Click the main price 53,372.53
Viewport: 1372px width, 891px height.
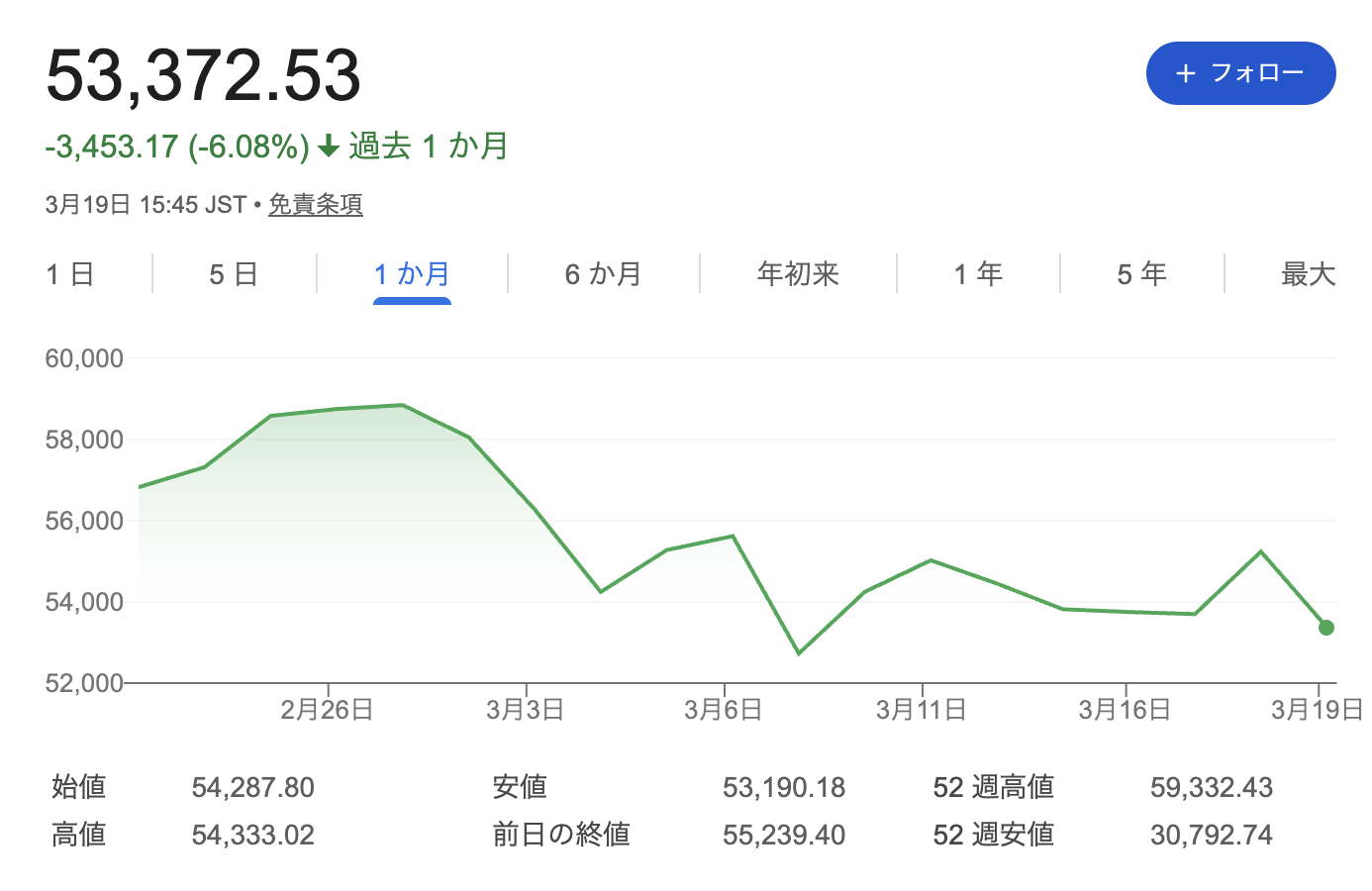pos(203,75)
